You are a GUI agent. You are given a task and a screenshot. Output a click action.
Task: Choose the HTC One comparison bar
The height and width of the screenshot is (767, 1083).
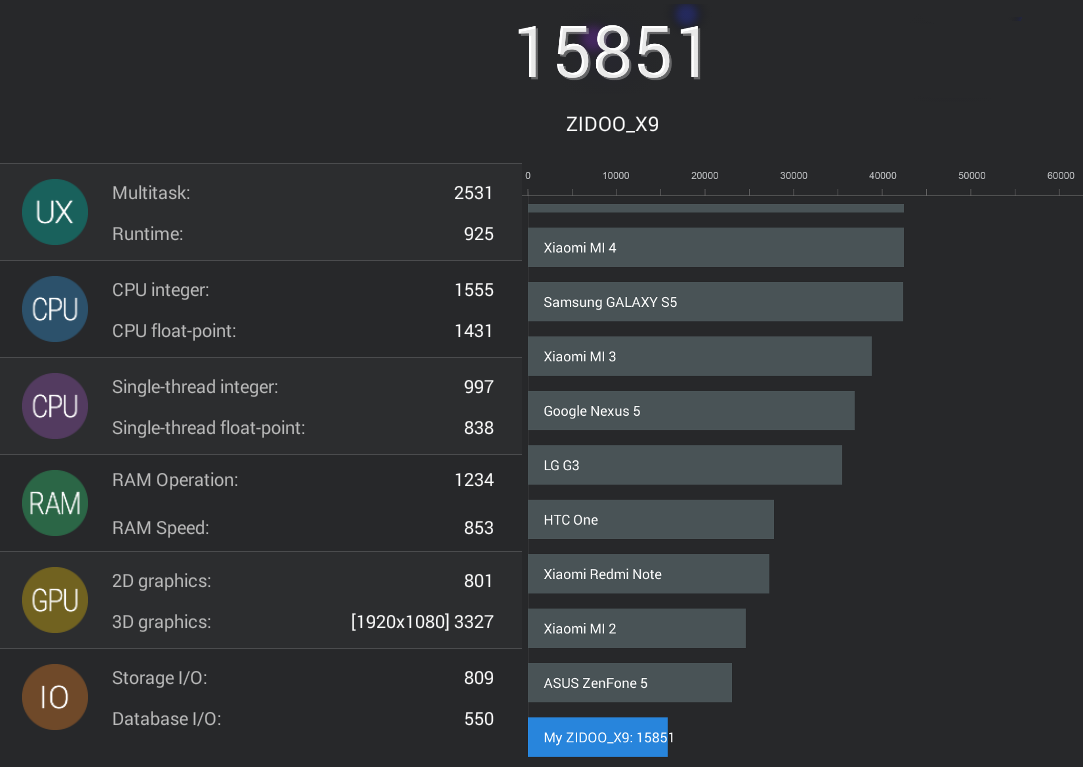coord(651,520)
